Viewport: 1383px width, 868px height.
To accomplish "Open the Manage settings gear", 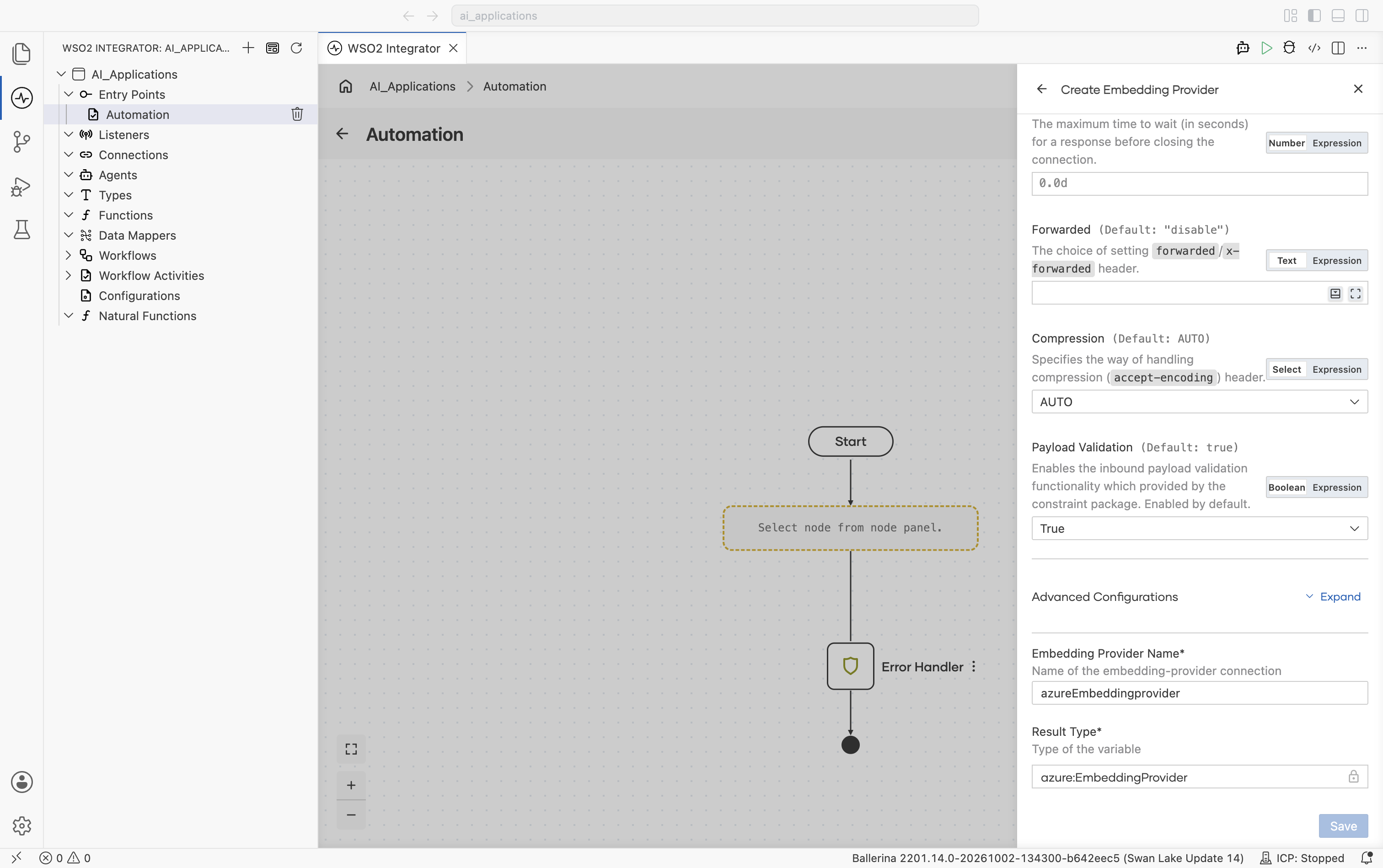I will click(22, 825).
